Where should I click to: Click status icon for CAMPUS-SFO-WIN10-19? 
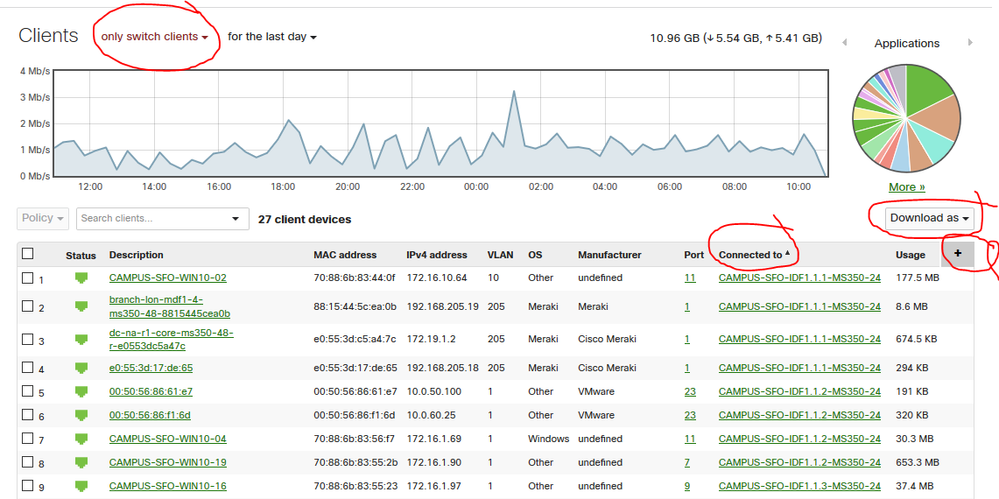pyautogui.click(x=81, y=462)
